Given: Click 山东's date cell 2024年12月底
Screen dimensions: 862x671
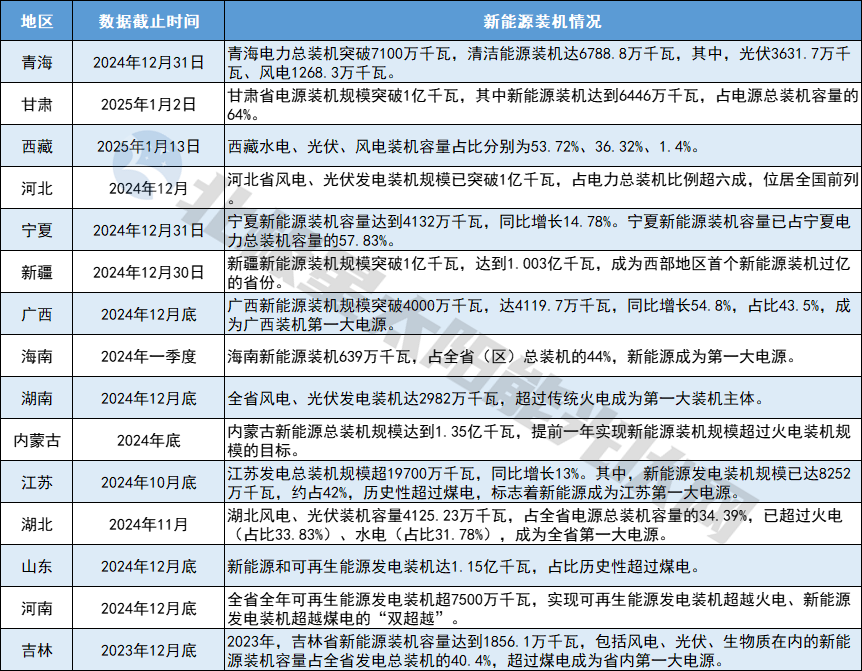Looking at the screenshot, I should pyautogui.click(x=148, y=566).
